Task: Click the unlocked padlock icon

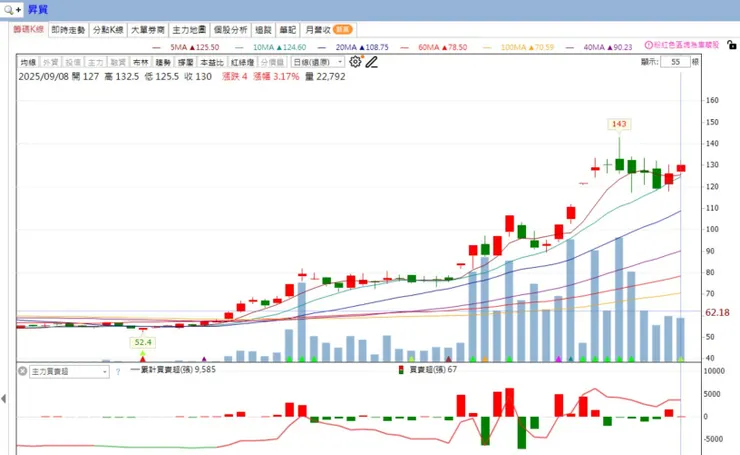Action: (732, 45)
